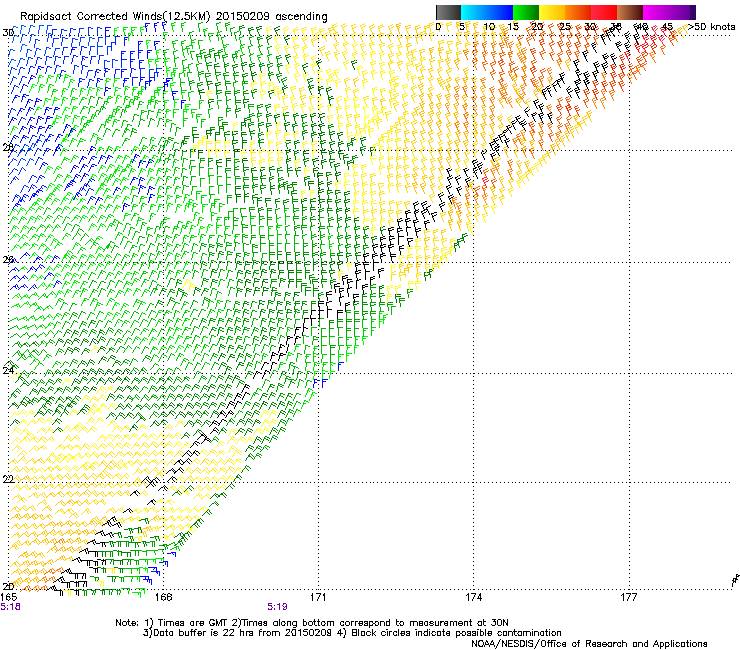
Task: Click the 'Data buffer is 22 hrs' note line
Action: pos(352,633)
